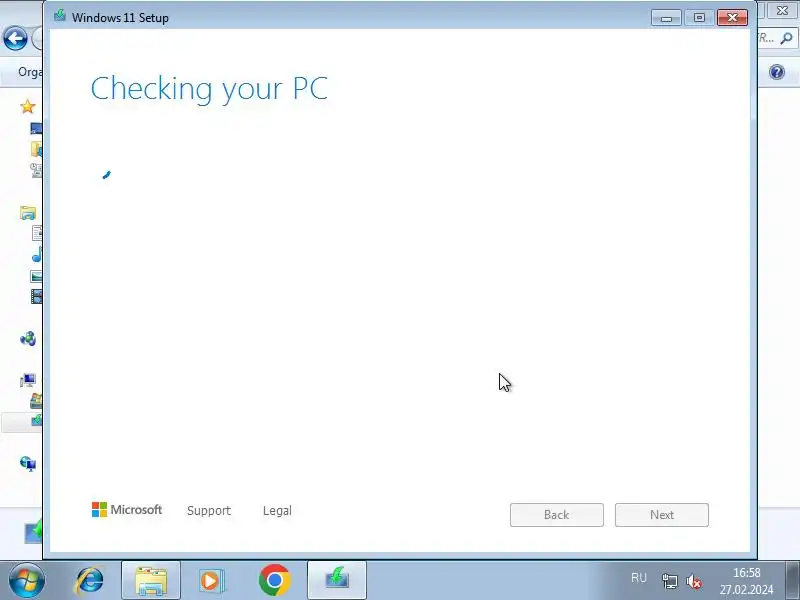Click the Back button in Windows 11 Setup

click(x=557, y=515)
